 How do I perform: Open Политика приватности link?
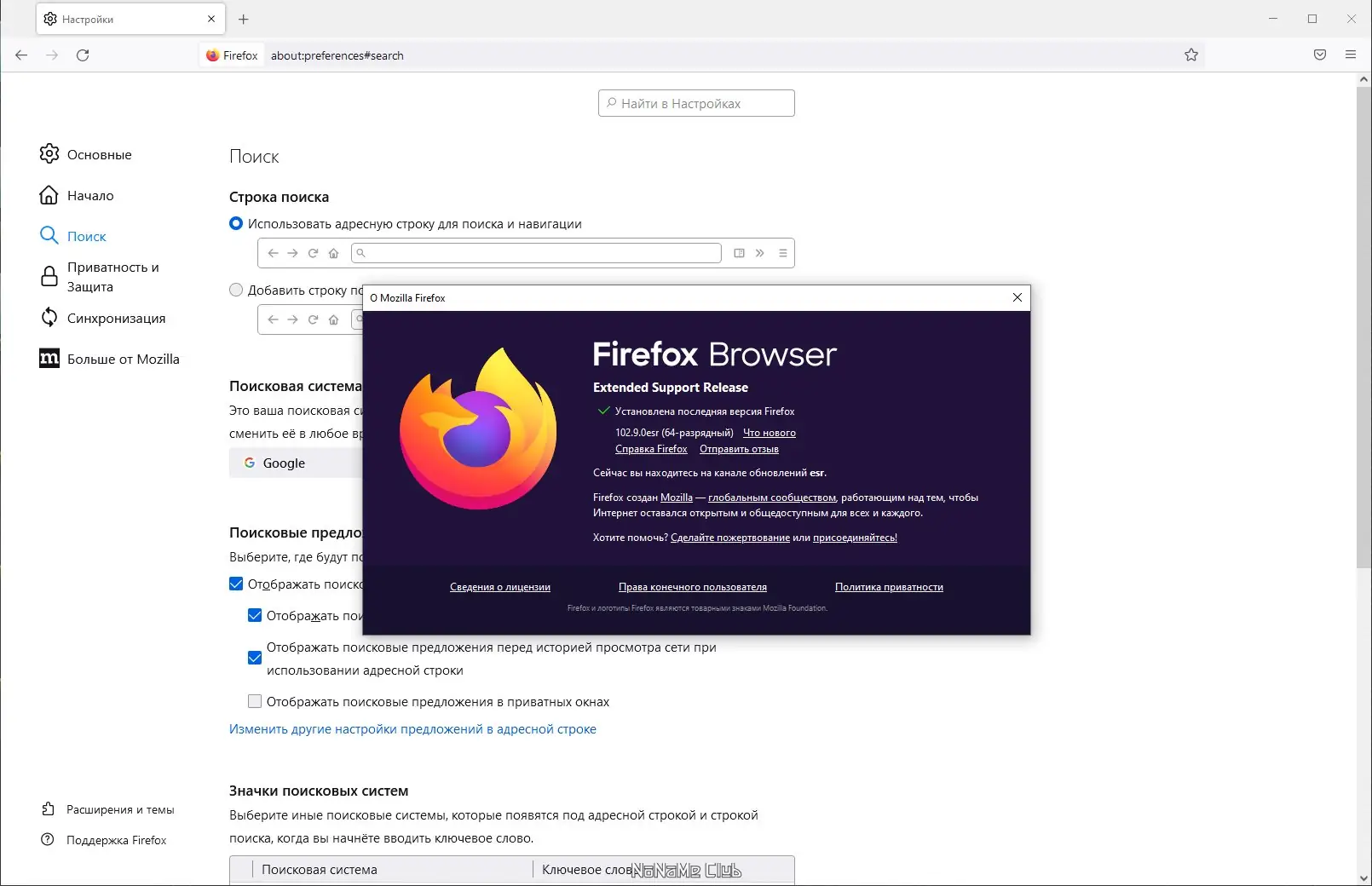point(889,587)
